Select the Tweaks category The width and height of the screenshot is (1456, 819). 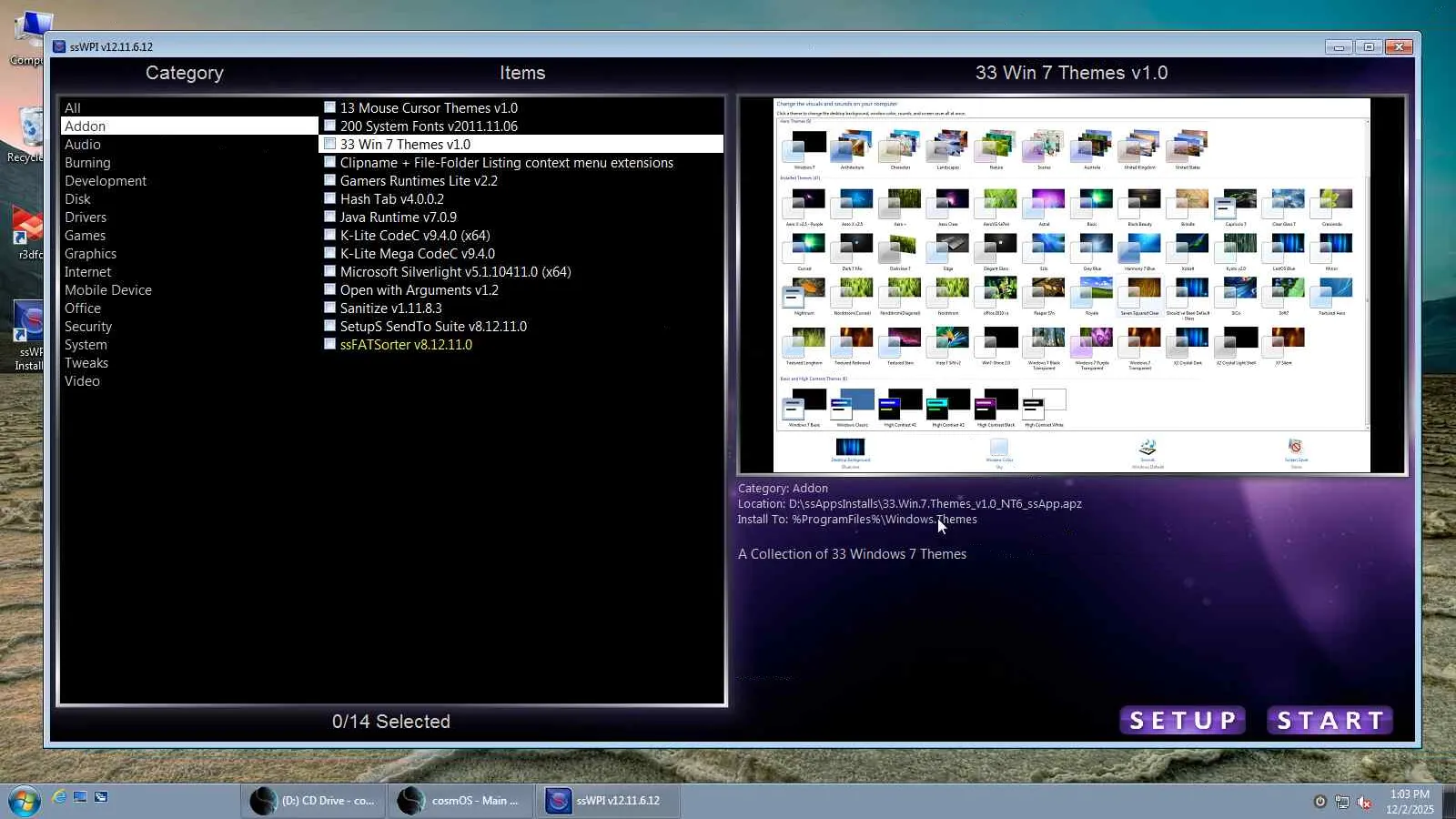pos(189,362)
